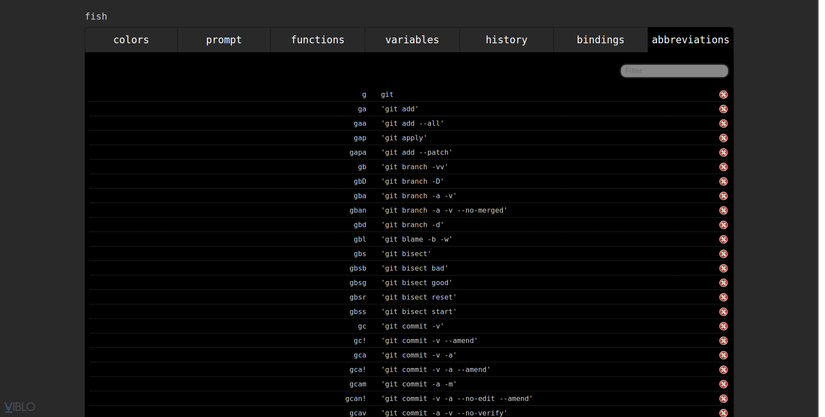
Task: Delete the 'gaa' abbreviation row
Action: 723,124
